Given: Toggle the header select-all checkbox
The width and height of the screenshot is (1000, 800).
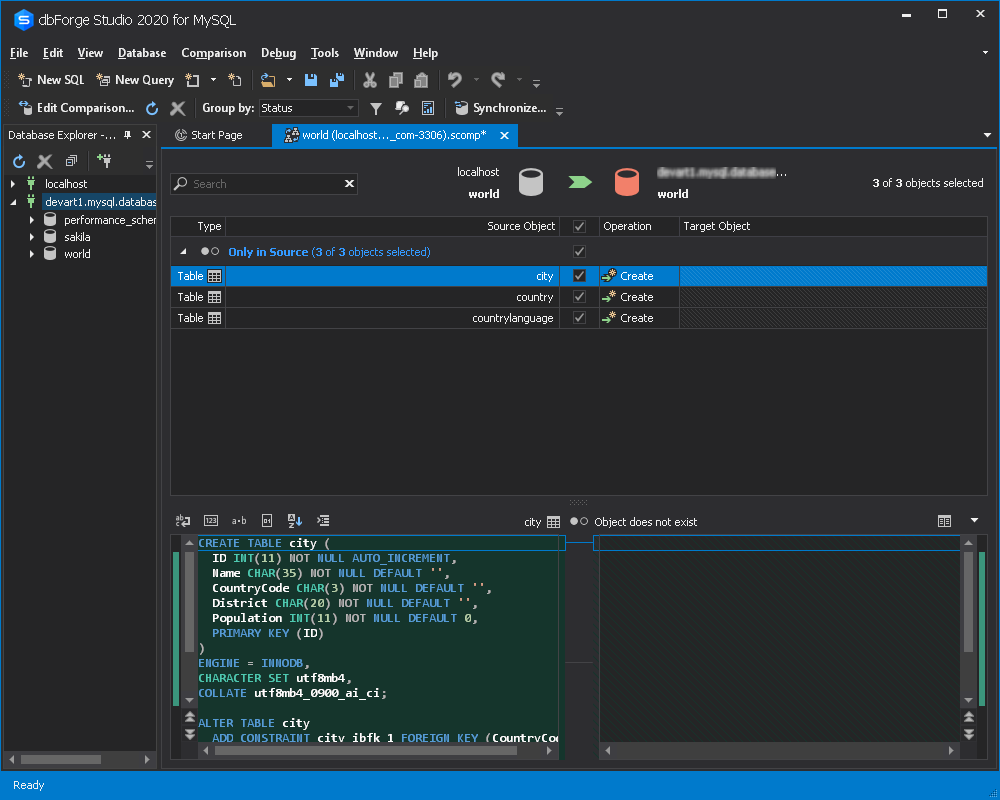Looking at the screenshot, I should coord(579,226).
